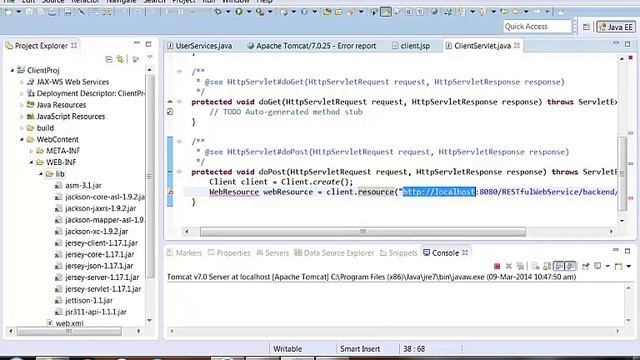Open the Display Selected Console dropdown arrow
Viewport: 640px width, 360px height.
pyautogui.click(x=607, y=266)
